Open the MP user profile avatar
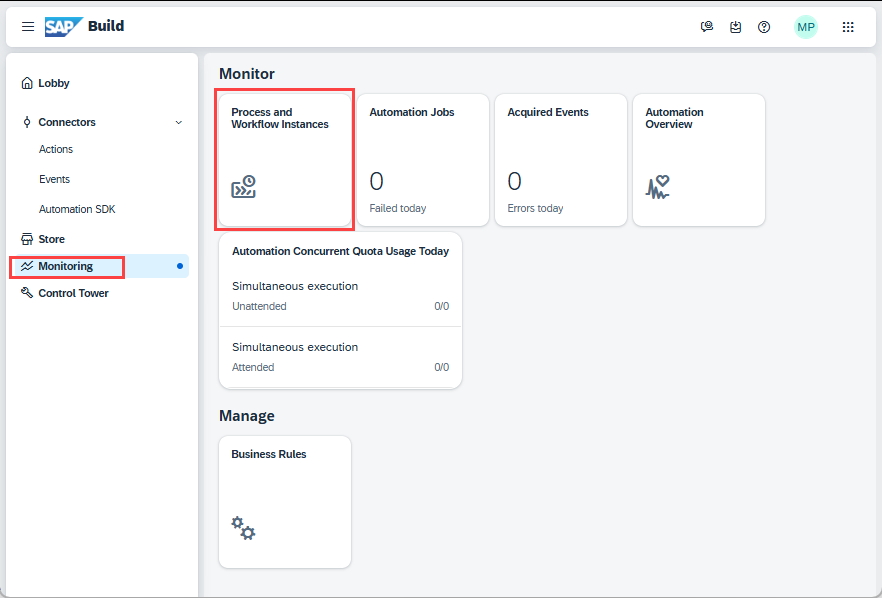 (806, 27)
